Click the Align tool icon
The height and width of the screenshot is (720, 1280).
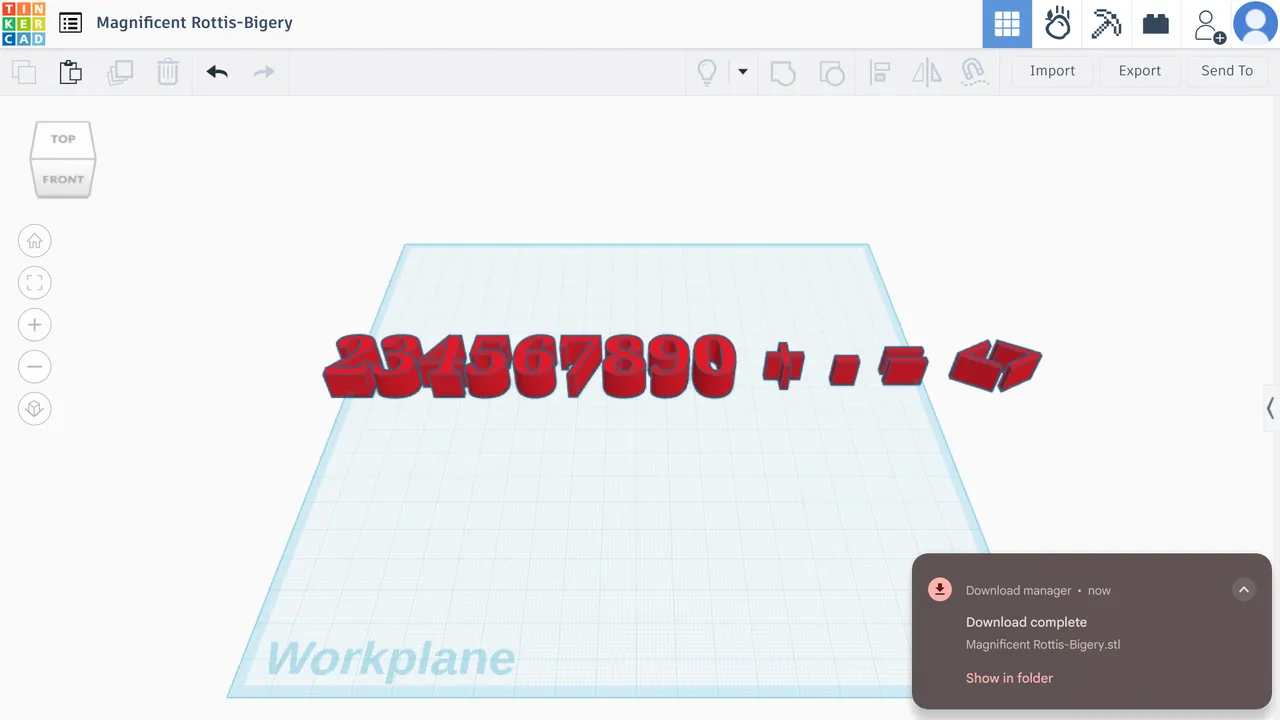(880, 72)
